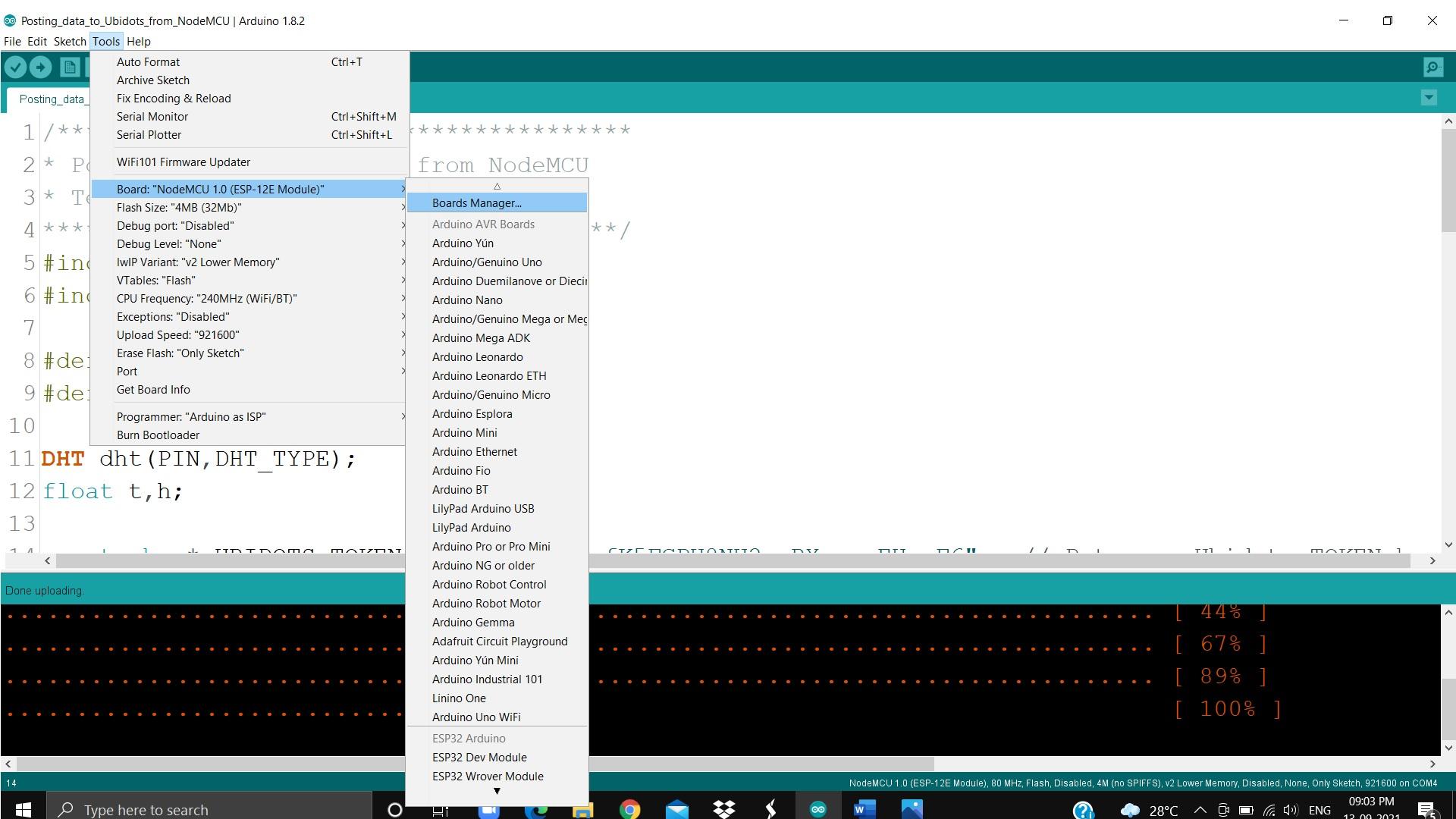Open Serial Monitor magnifier icon at top right

(x=1433, y=67)
